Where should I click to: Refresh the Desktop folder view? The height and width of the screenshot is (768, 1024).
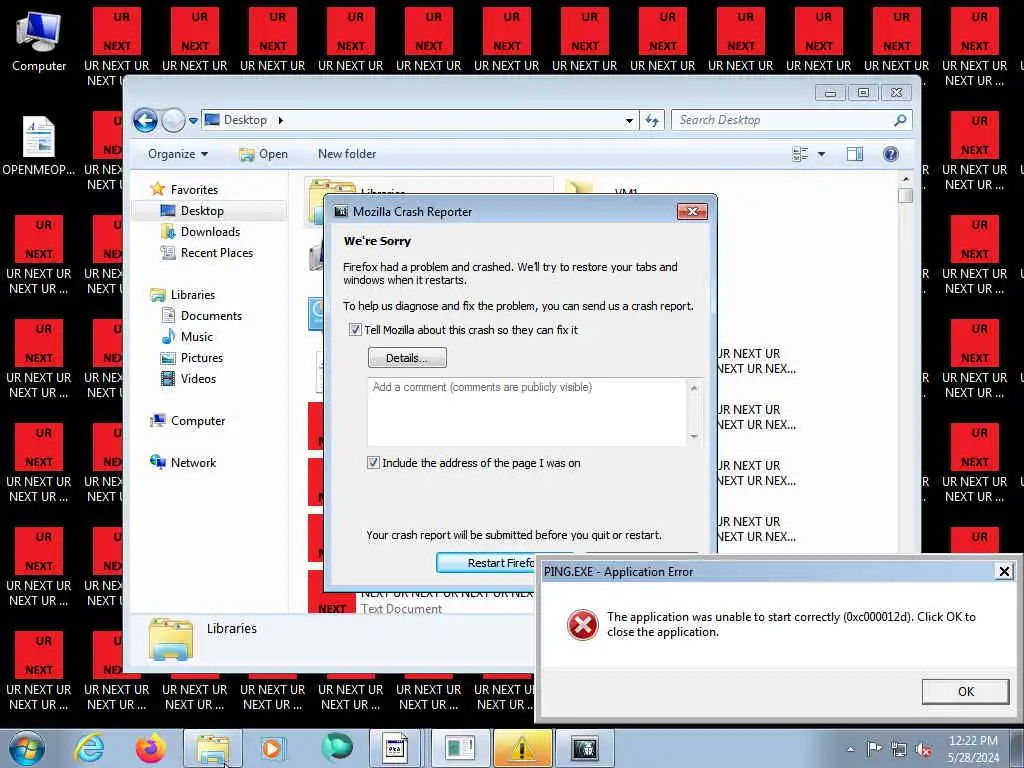pos(652,120)
